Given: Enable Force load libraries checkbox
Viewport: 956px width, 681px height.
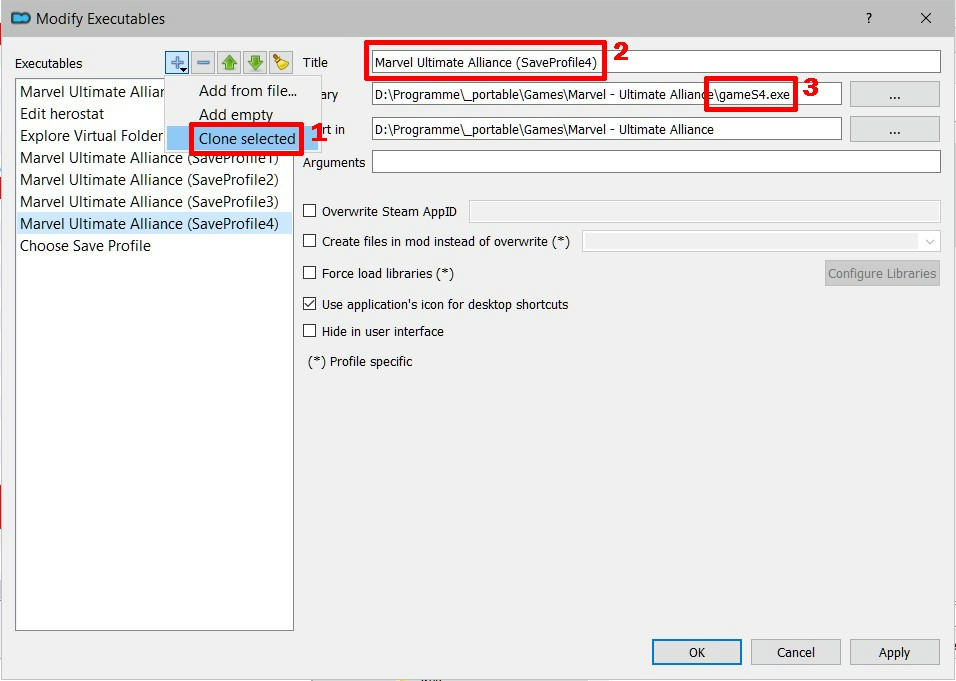Looking at the screenshot, I should pos(310,273).
